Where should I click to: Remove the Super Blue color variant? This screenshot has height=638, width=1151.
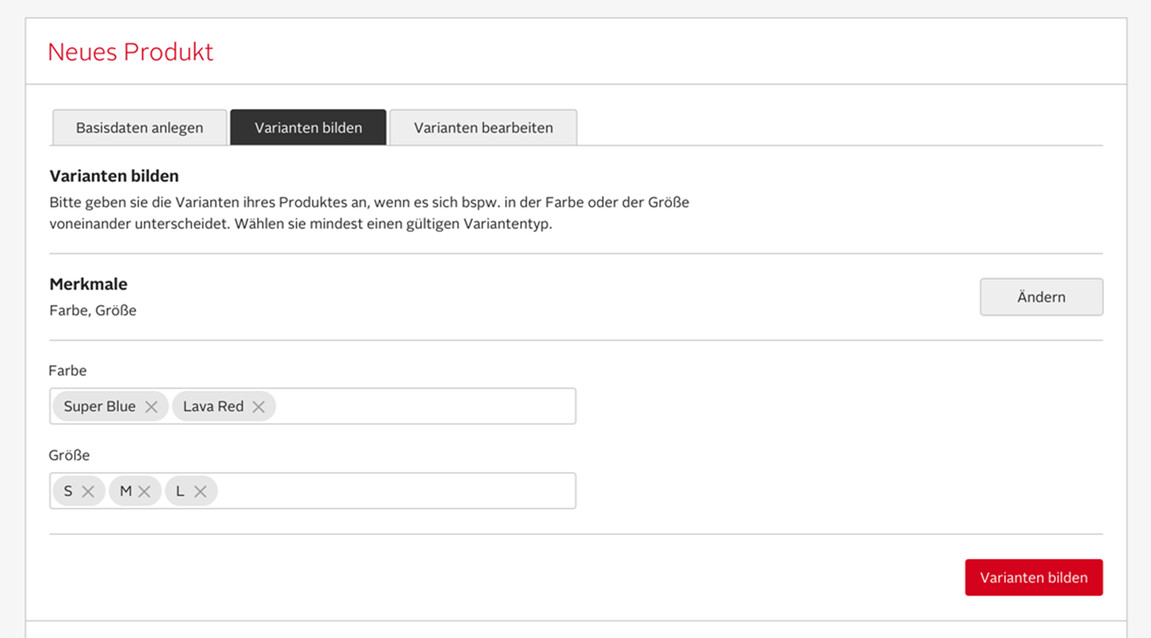[151, 406]
